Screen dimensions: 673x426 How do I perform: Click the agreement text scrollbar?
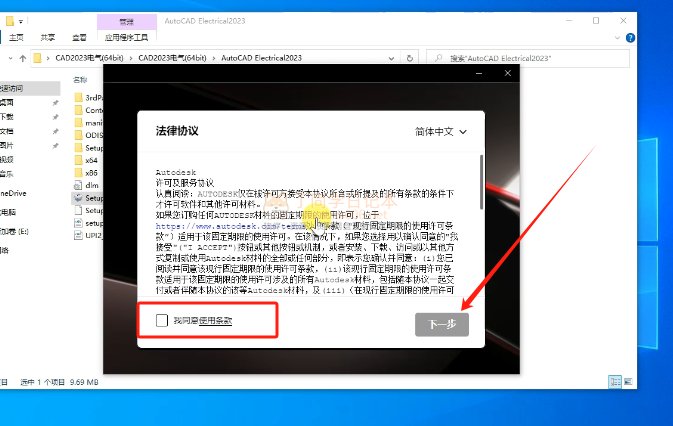click(481, 182)
